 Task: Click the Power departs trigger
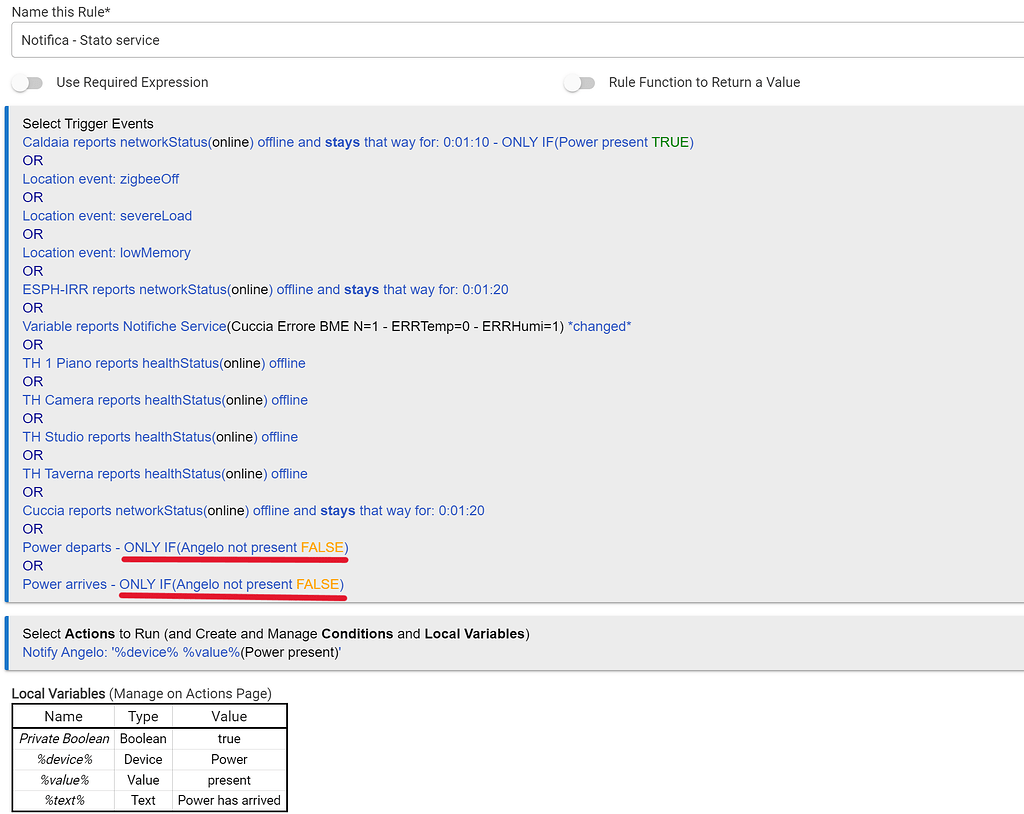click(x=185, y=548)
